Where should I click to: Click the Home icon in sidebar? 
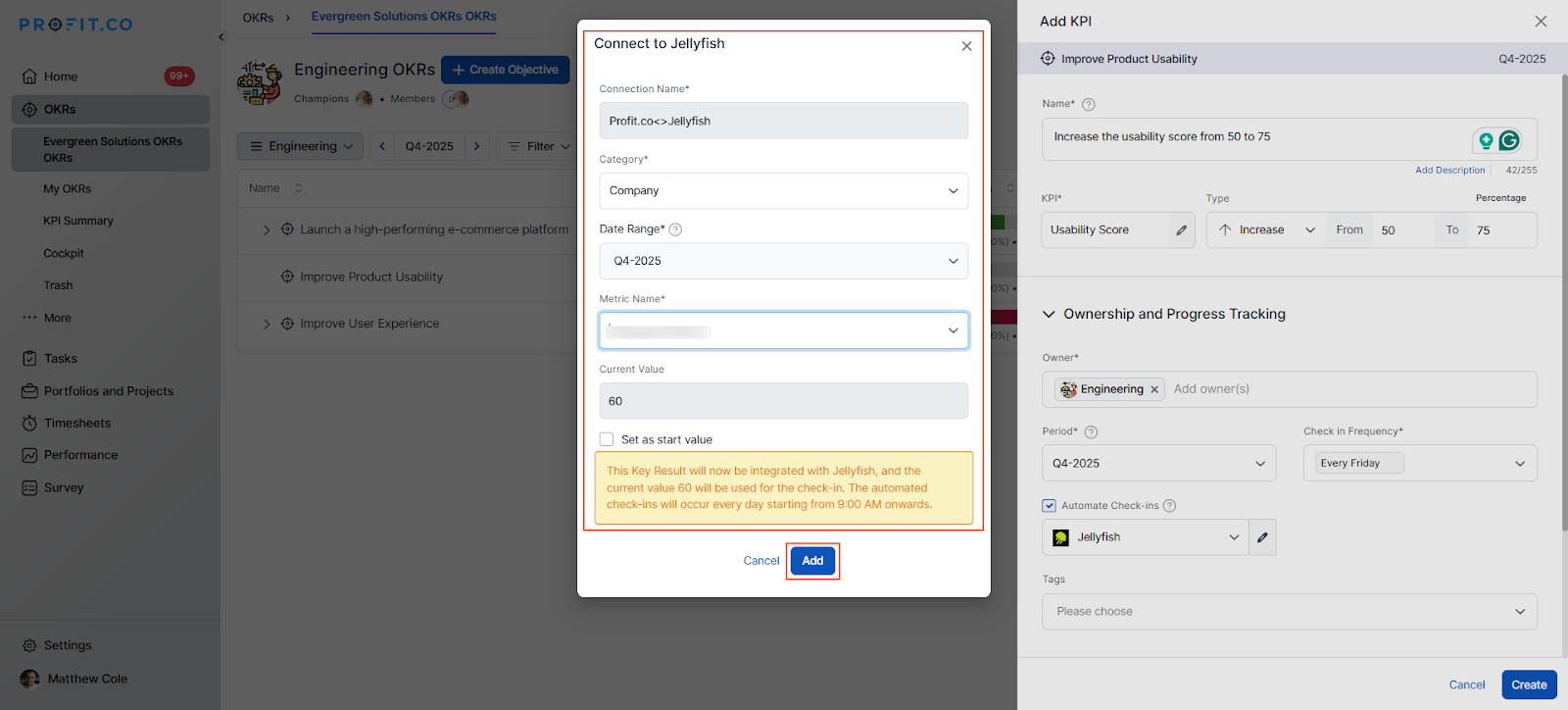coord(29,76)
